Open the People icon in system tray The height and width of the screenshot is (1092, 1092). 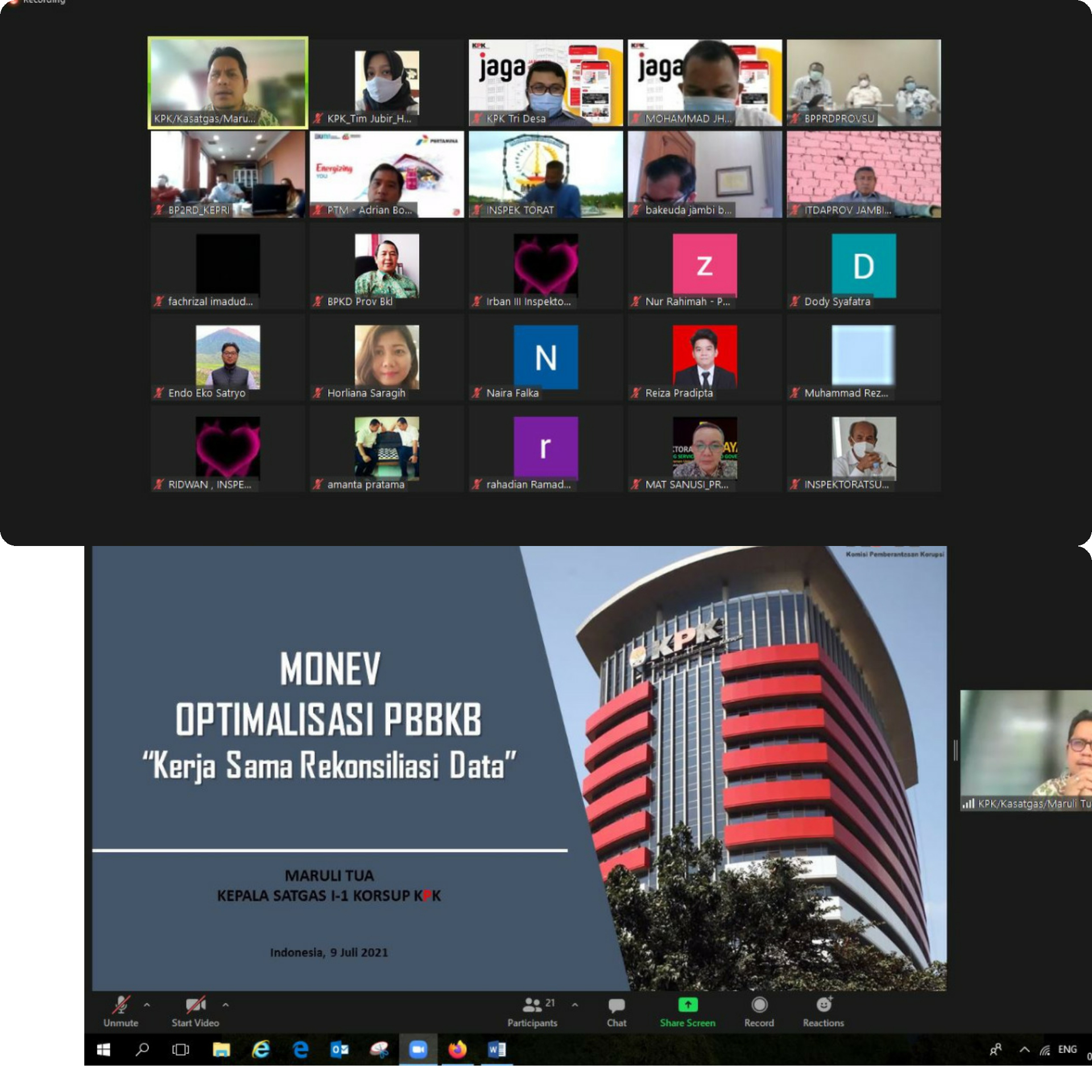995,1049
